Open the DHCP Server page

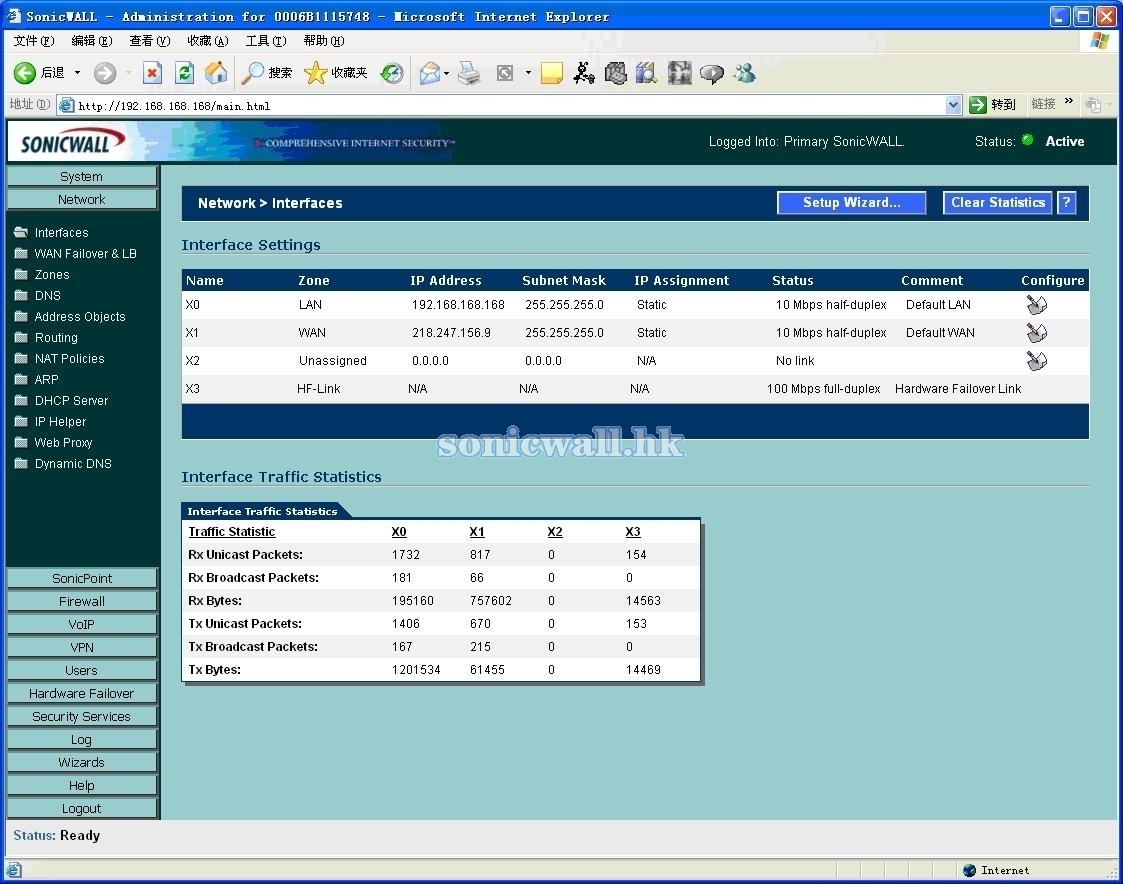click(72, 400)
